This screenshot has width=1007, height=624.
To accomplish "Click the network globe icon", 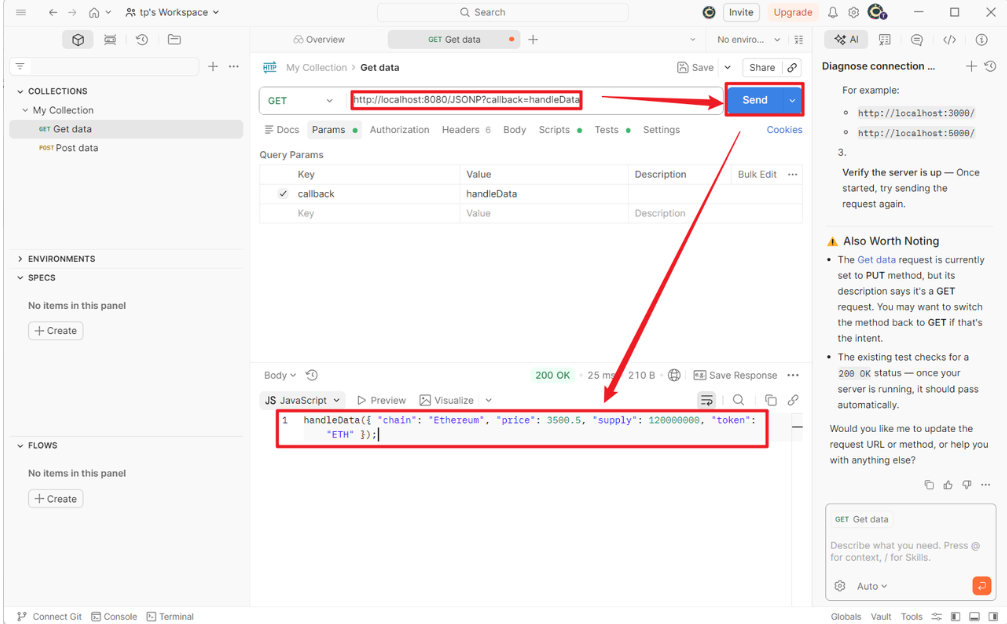I will pos(674,375).
